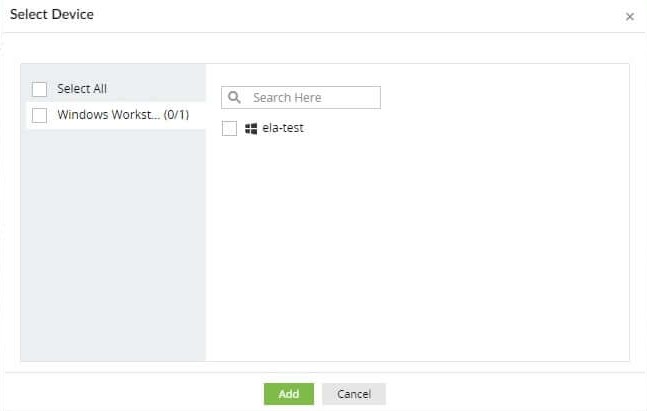Tick the Select All checkbox

coord(40,89)
